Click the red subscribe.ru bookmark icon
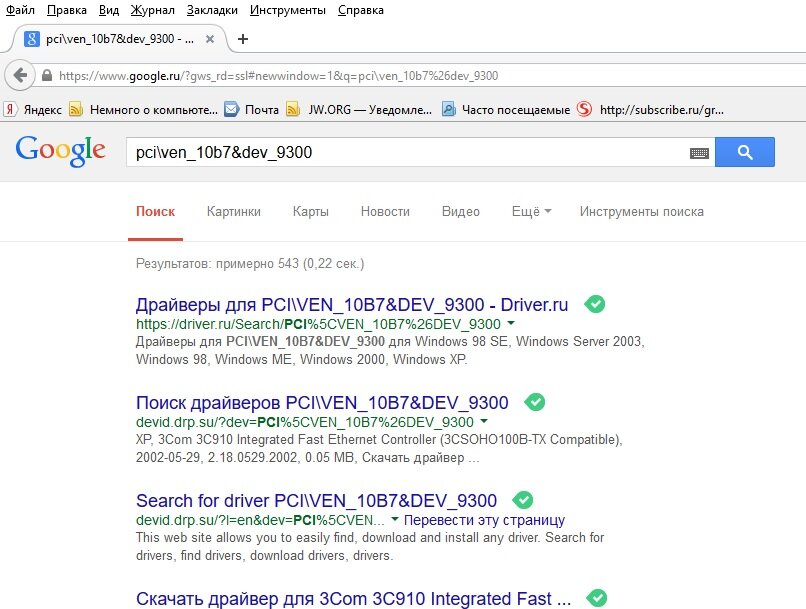Image resolution: width=806 pixels, height=609 pixels. [584, 109]
